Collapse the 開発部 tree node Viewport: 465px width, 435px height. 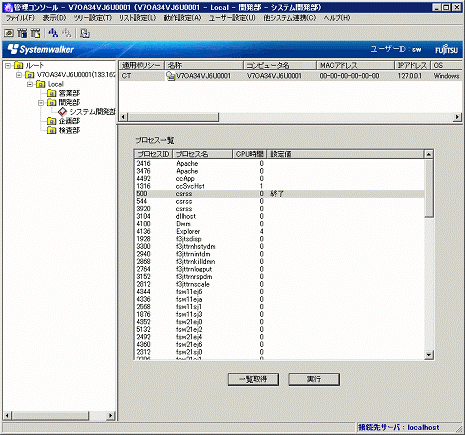[x=41, y=103]
